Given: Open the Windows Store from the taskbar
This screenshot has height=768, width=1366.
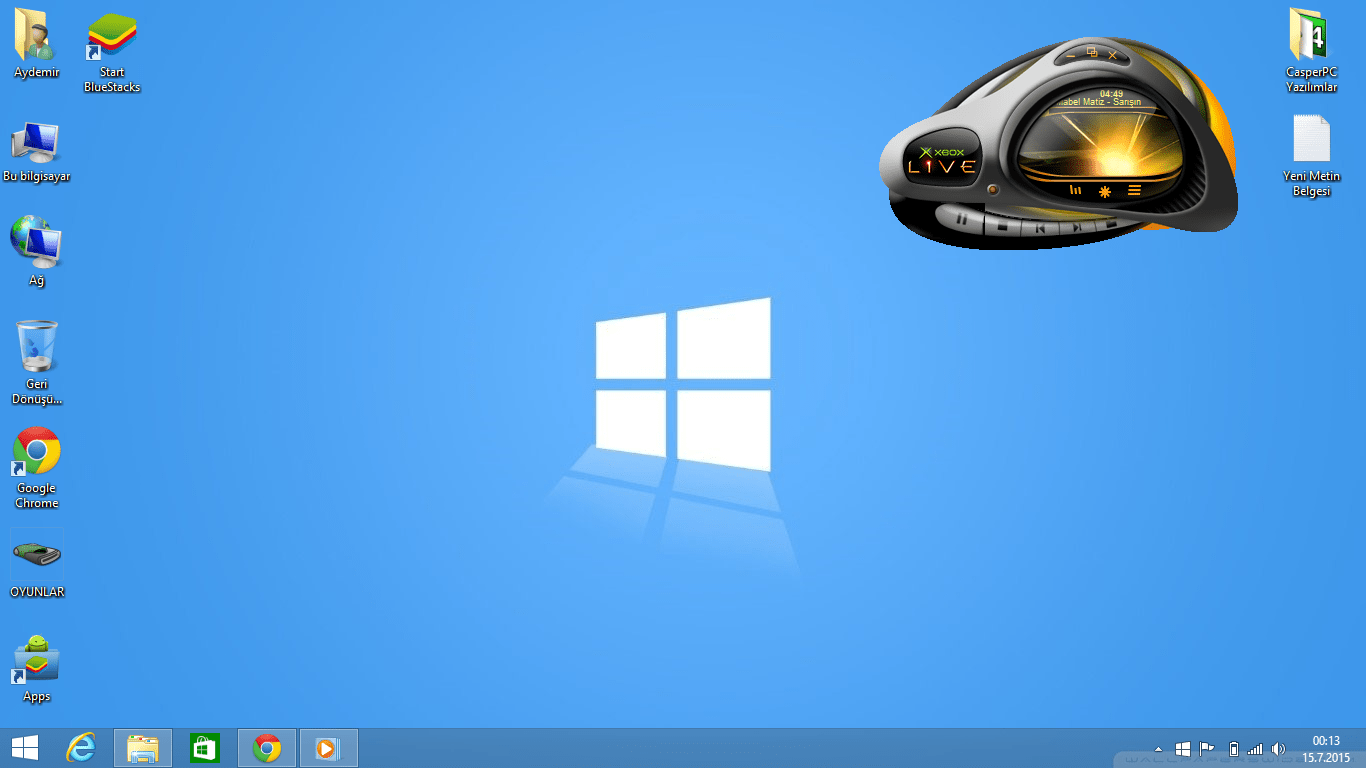Looking at the screenshot, I should click(205, 748).
